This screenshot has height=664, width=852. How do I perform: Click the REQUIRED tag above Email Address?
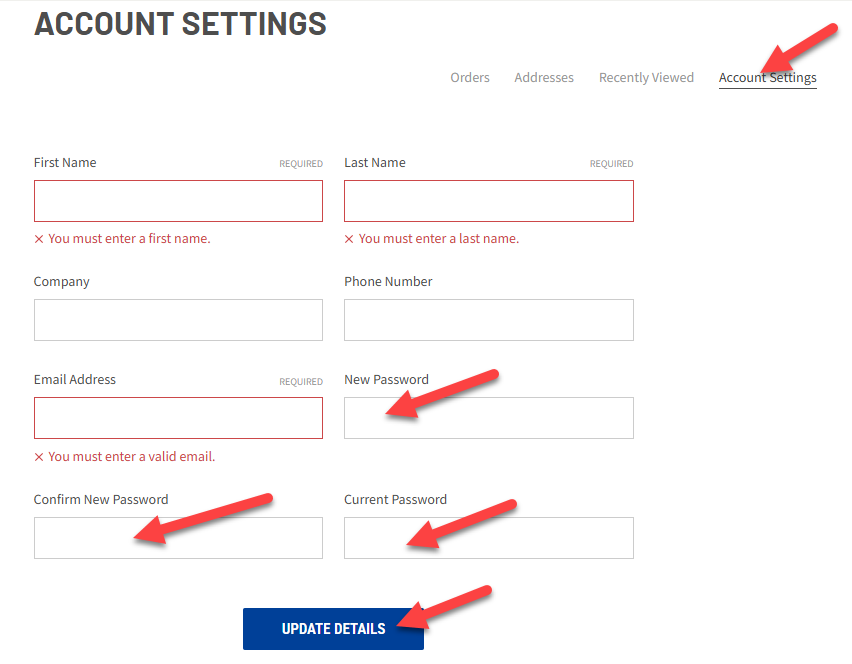click(301, 382)
